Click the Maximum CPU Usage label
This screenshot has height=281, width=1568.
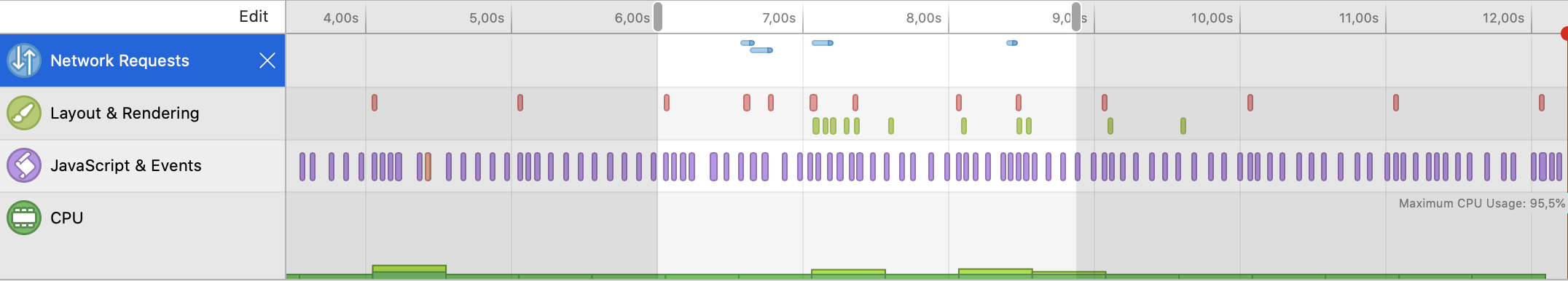pos(1481,203)
